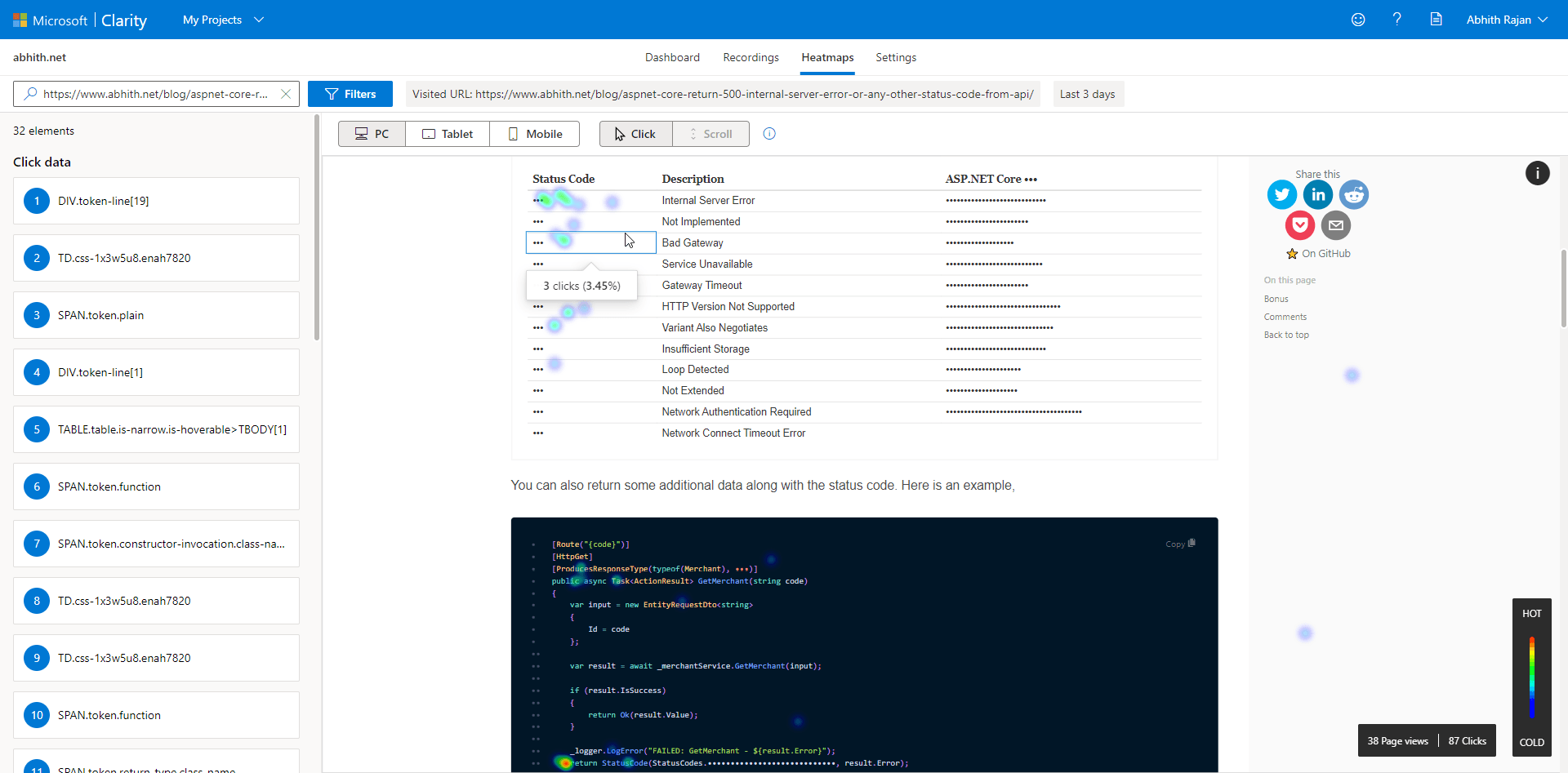Screen dimensions: 1568x773
Task: Switch heatmap view to Tablet
Action: pyautogui.click(x=448, y=134)
